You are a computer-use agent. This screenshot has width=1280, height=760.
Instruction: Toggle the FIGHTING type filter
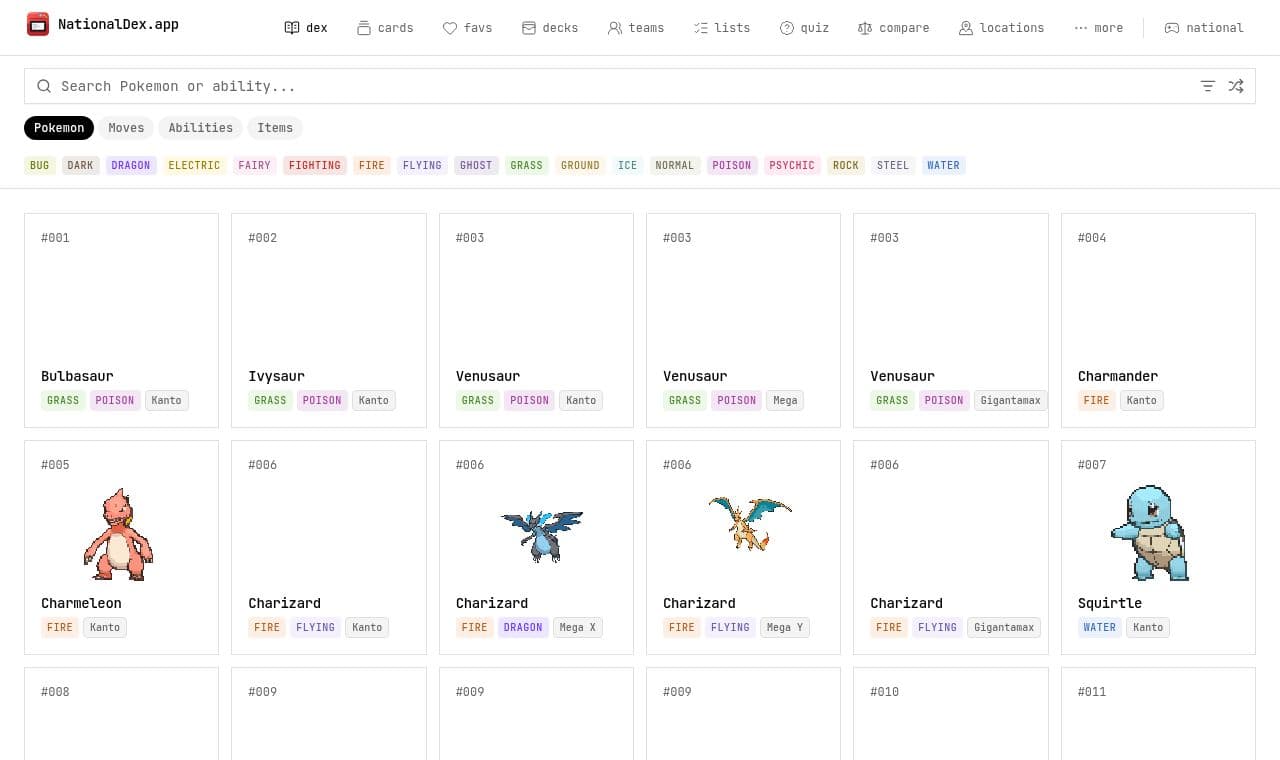point(315,166)
